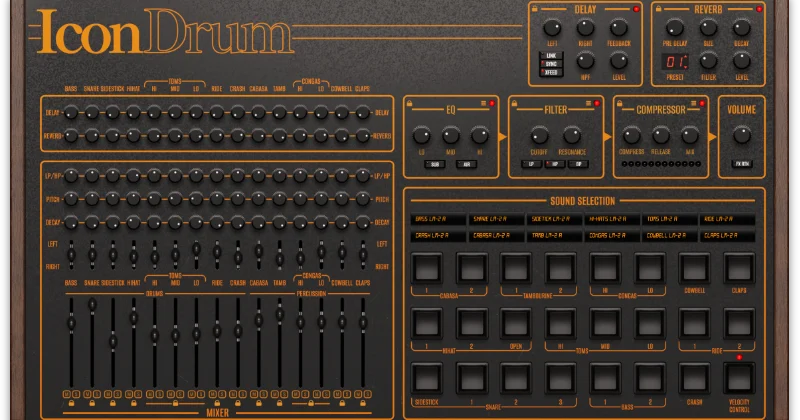Select the LP filter mode
800x420 pixels.
[532, 164]
